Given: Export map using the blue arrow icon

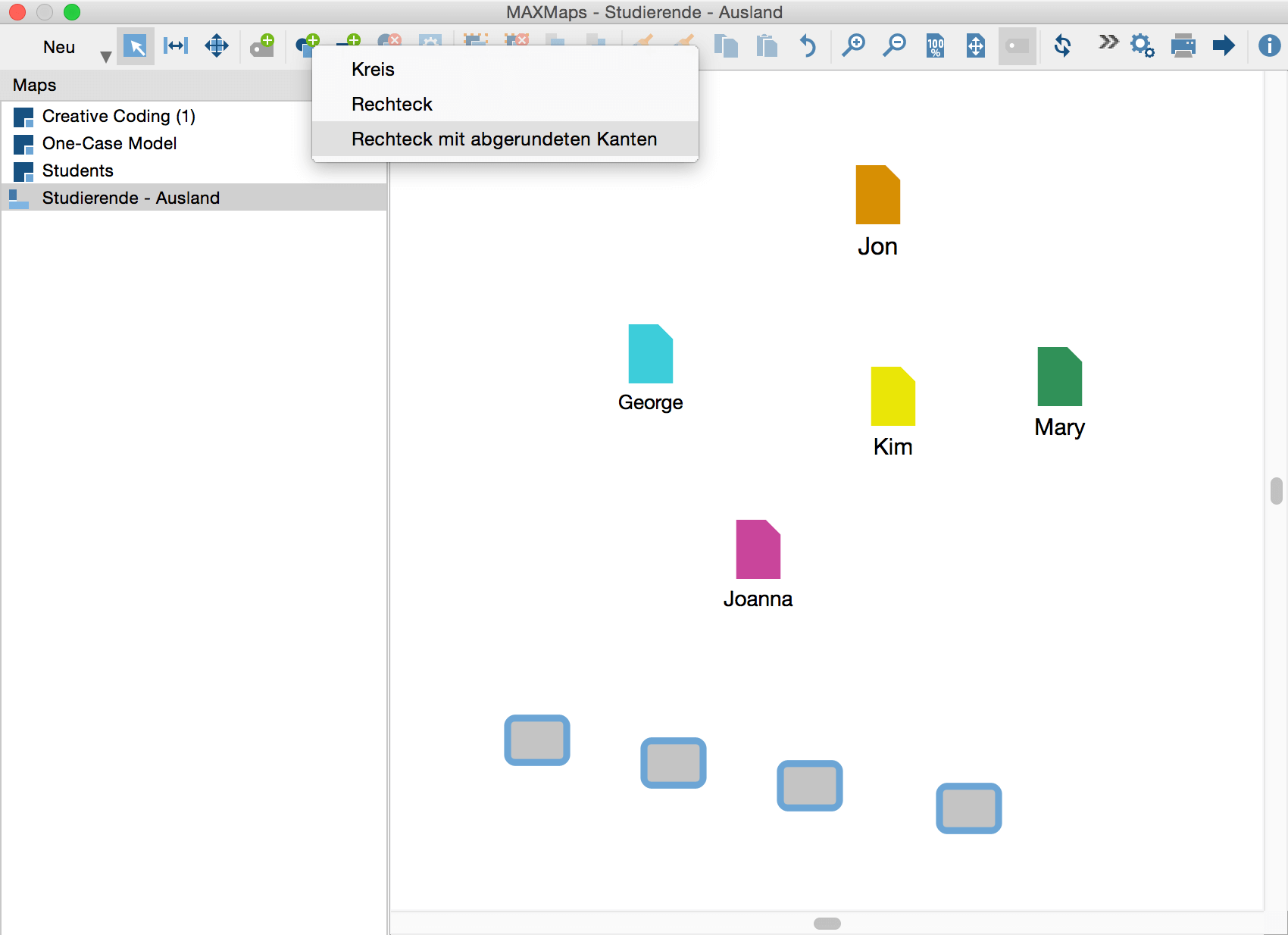Looking at the screenshot, I should point(1224,45).
